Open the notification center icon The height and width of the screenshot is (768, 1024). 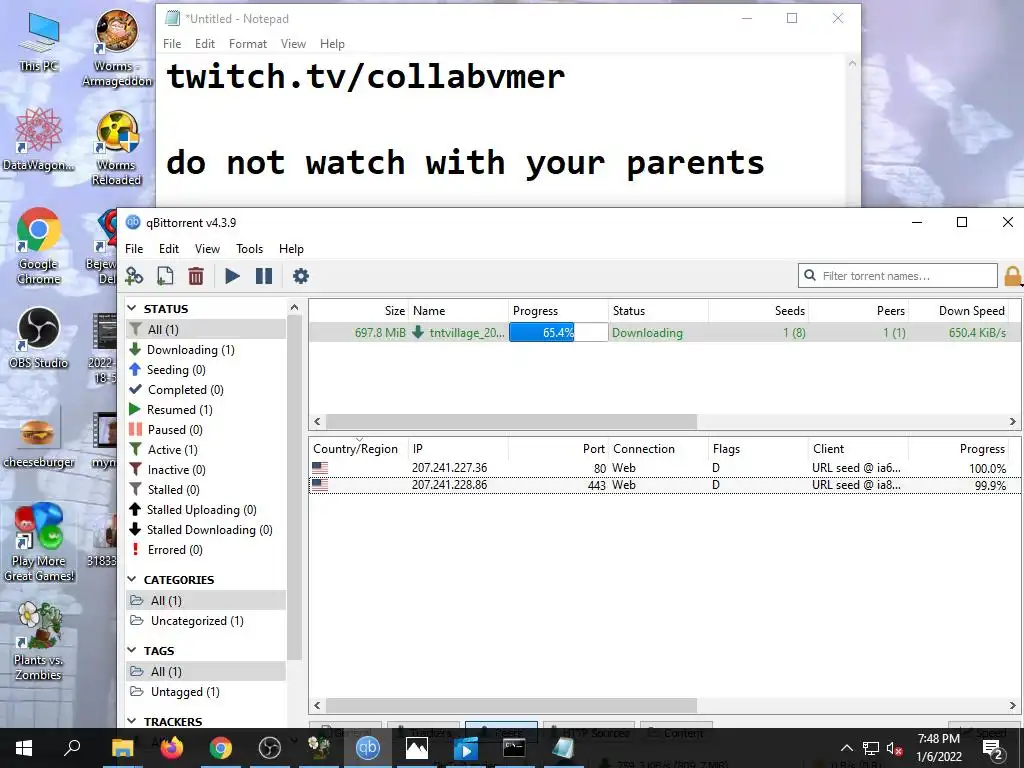coord(993,749)
